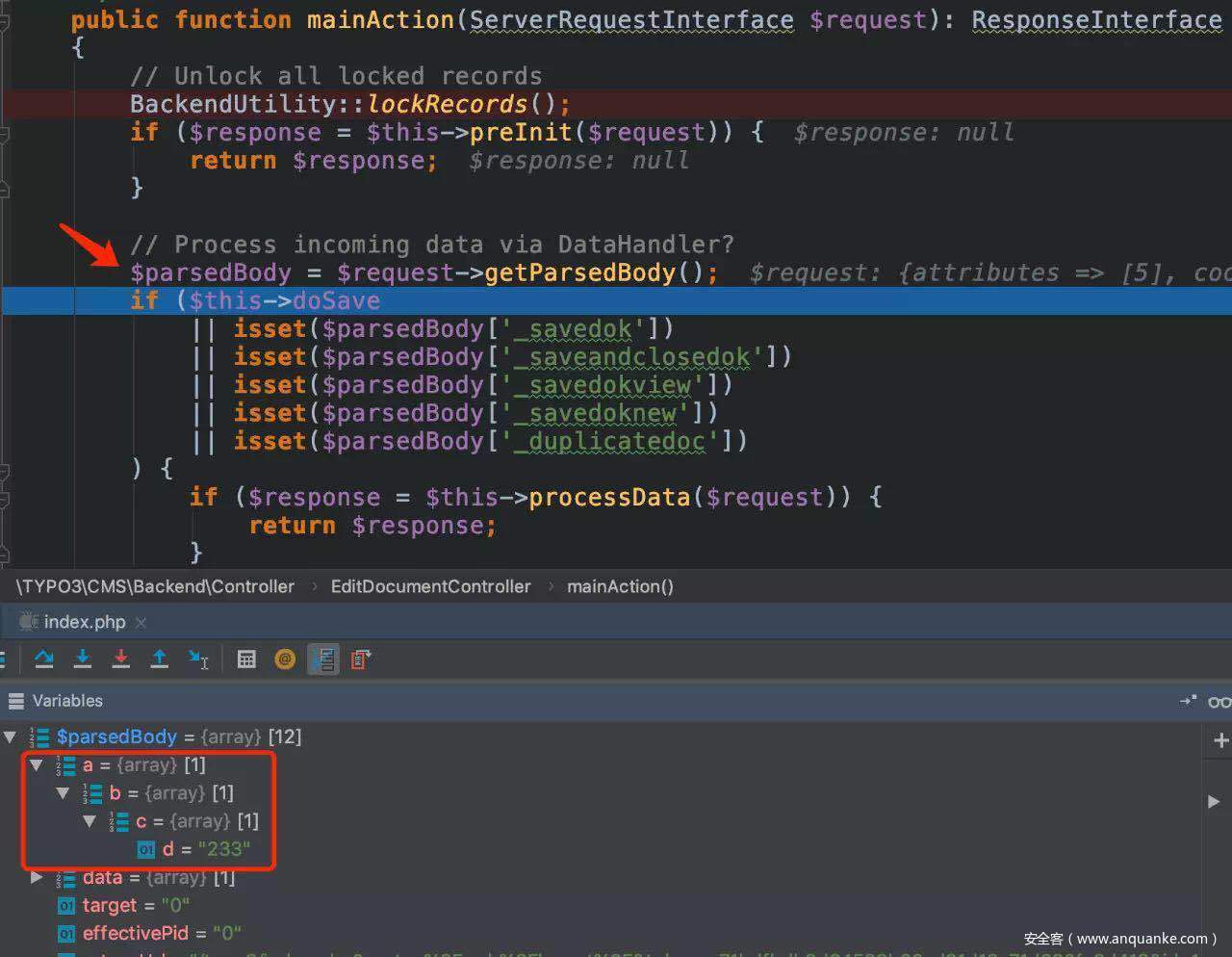Expand the data array node
Viewport: 1232px width, 957px height.
[37, 877]
